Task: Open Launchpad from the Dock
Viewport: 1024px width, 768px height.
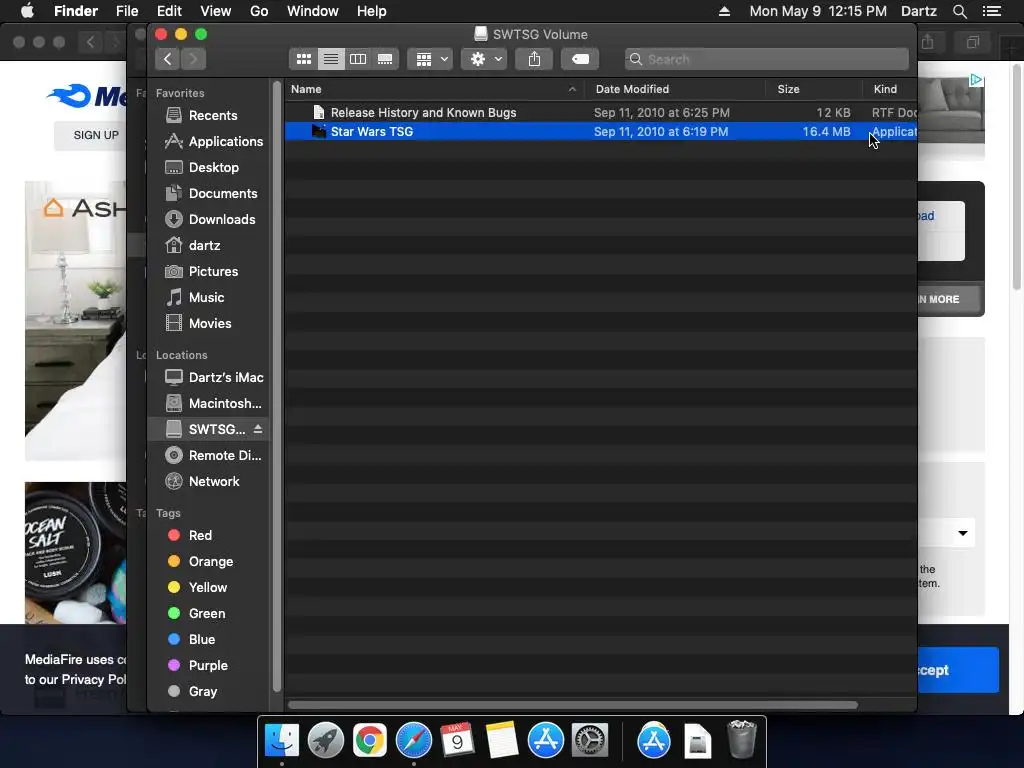Action: [326, 740]
